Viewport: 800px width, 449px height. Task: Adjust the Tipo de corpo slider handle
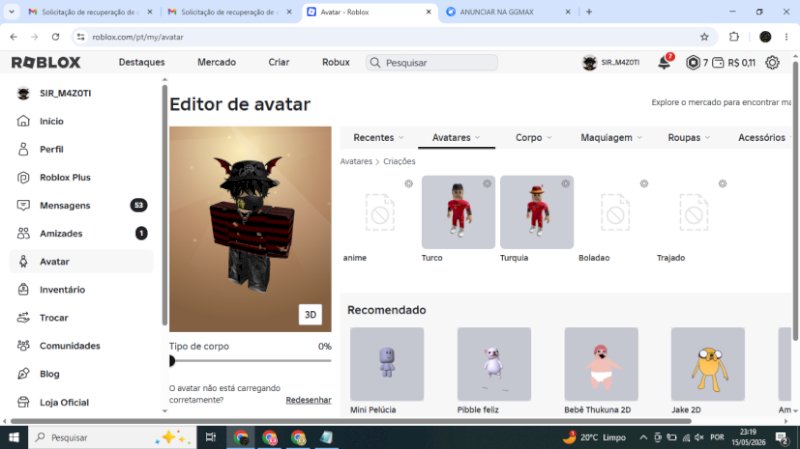[x=172, y=361]
